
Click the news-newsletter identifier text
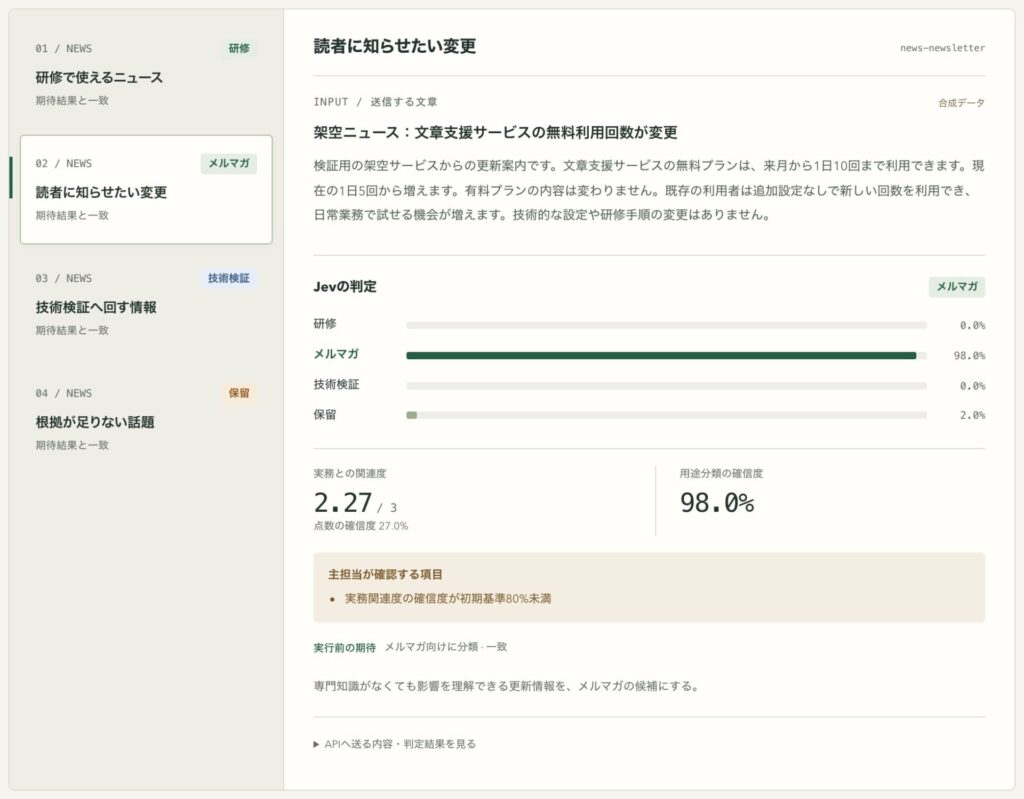942,48
